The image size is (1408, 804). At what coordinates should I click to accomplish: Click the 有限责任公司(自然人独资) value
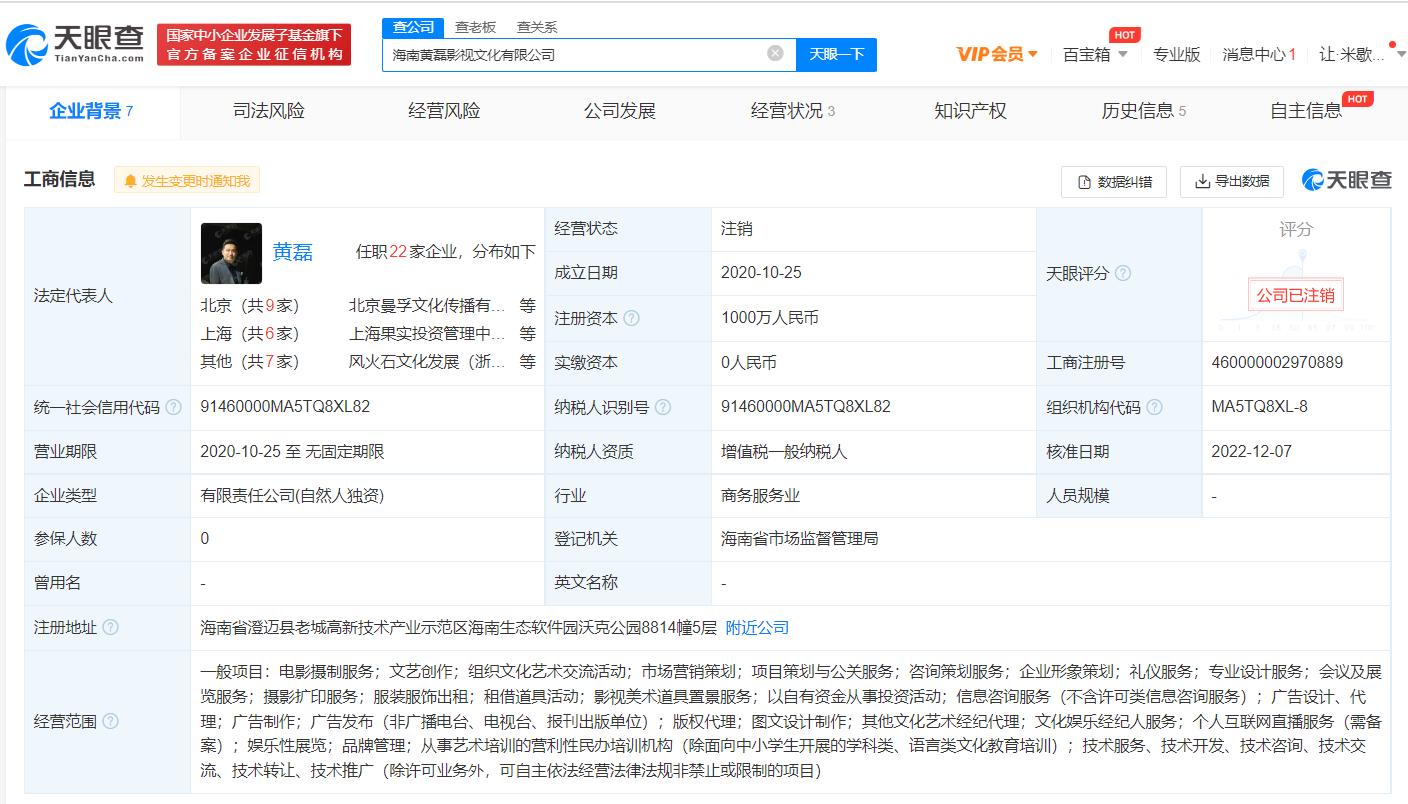(x=292, y=495)
